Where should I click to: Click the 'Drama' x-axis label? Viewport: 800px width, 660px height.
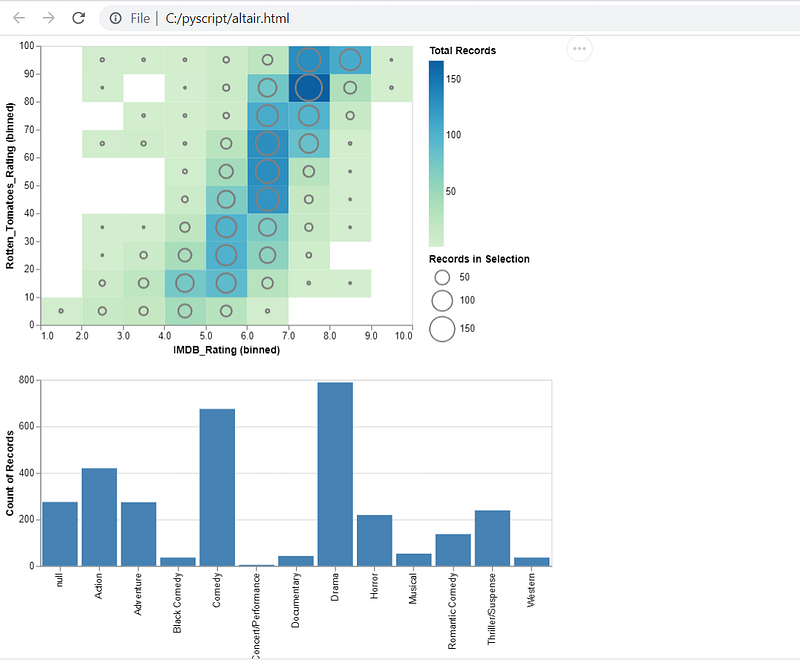[335, 587]
